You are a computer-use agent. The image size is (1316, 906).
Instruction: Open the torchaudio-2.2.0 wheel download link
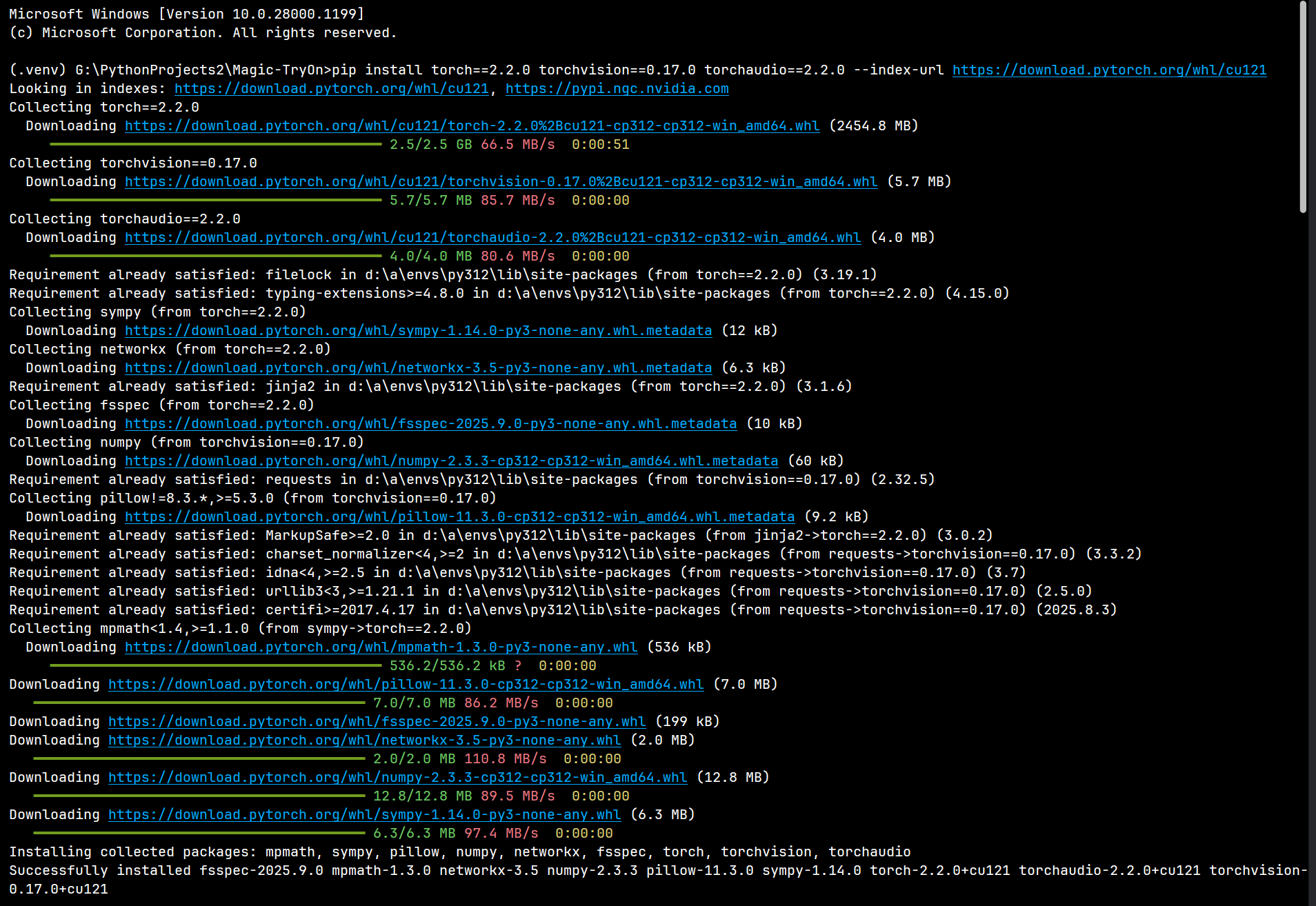(x=492, y=237)
